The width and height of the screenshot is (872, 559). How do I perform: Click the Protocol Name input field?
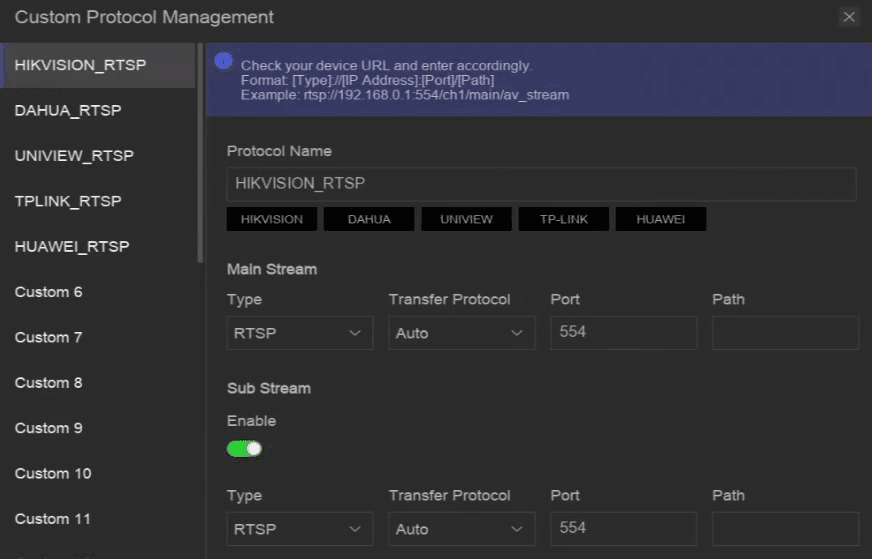pos(542,184)
